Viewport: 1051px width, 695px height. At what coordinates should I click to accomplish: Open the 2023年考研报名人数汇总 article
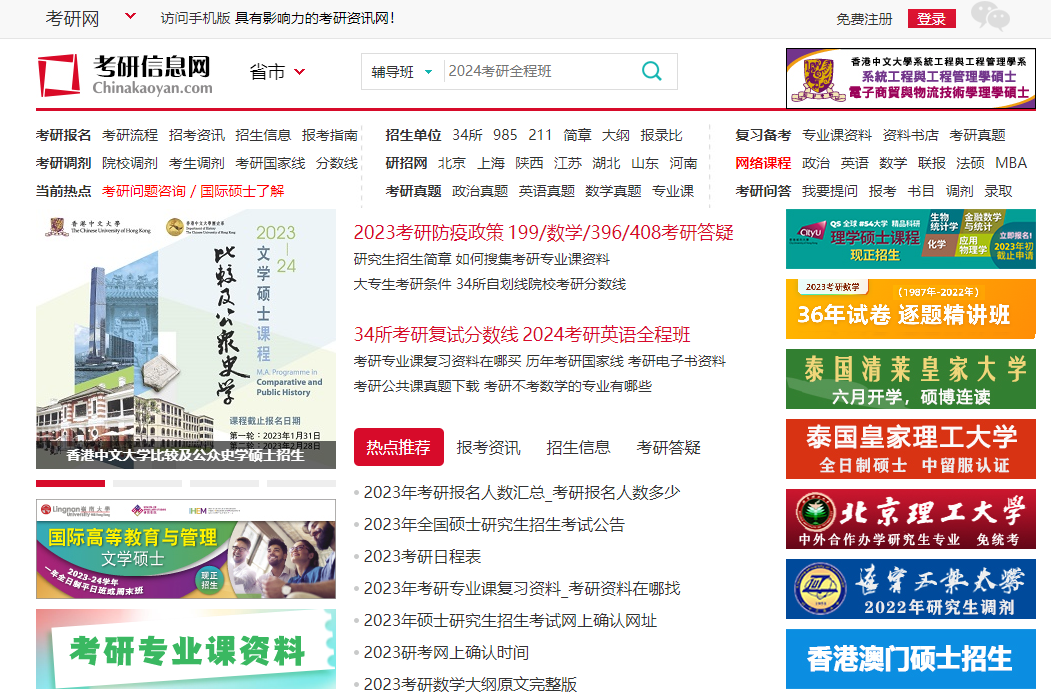pos(522,493)
